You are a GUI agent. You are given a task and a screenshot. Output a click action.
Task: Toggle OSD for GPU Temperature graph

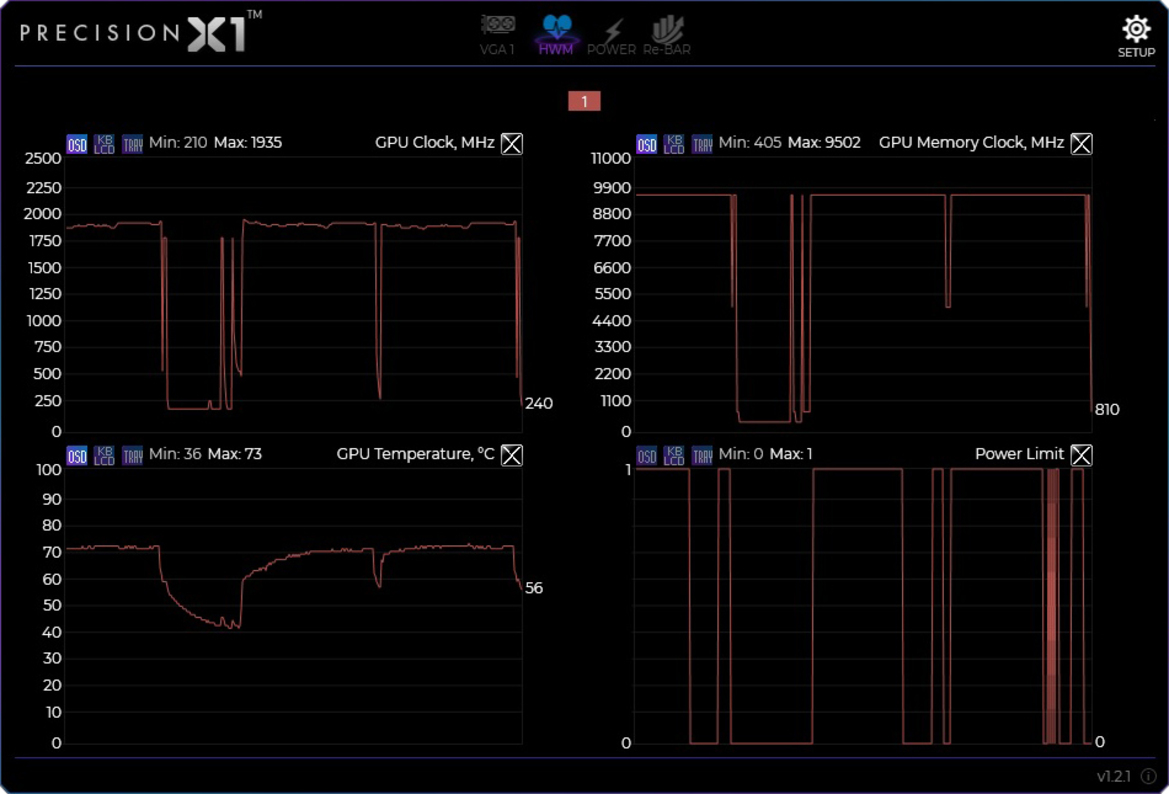(x=77, y=455)
